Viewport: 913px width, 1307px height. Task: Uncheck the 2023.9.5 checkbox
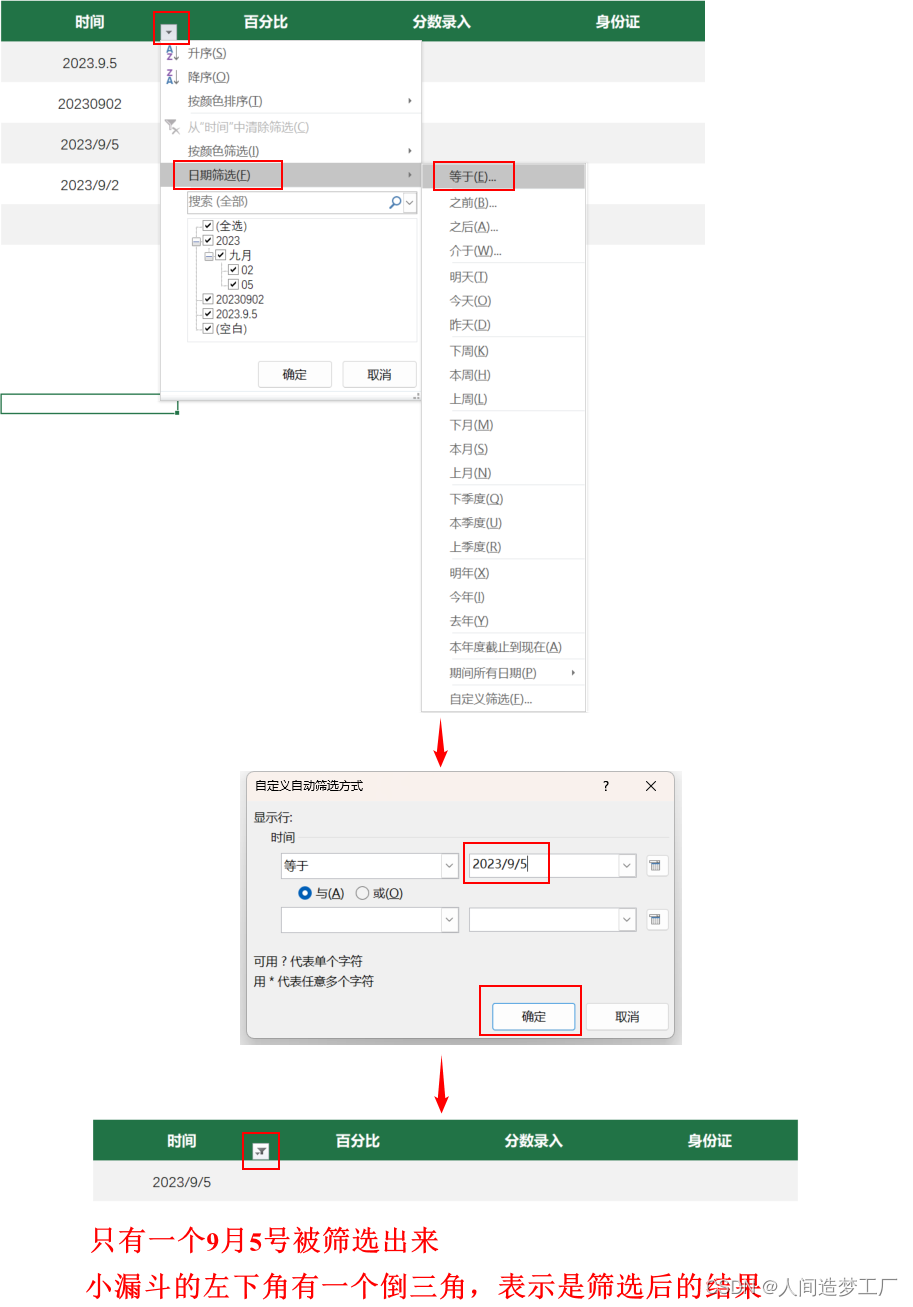tap(208, 314)
